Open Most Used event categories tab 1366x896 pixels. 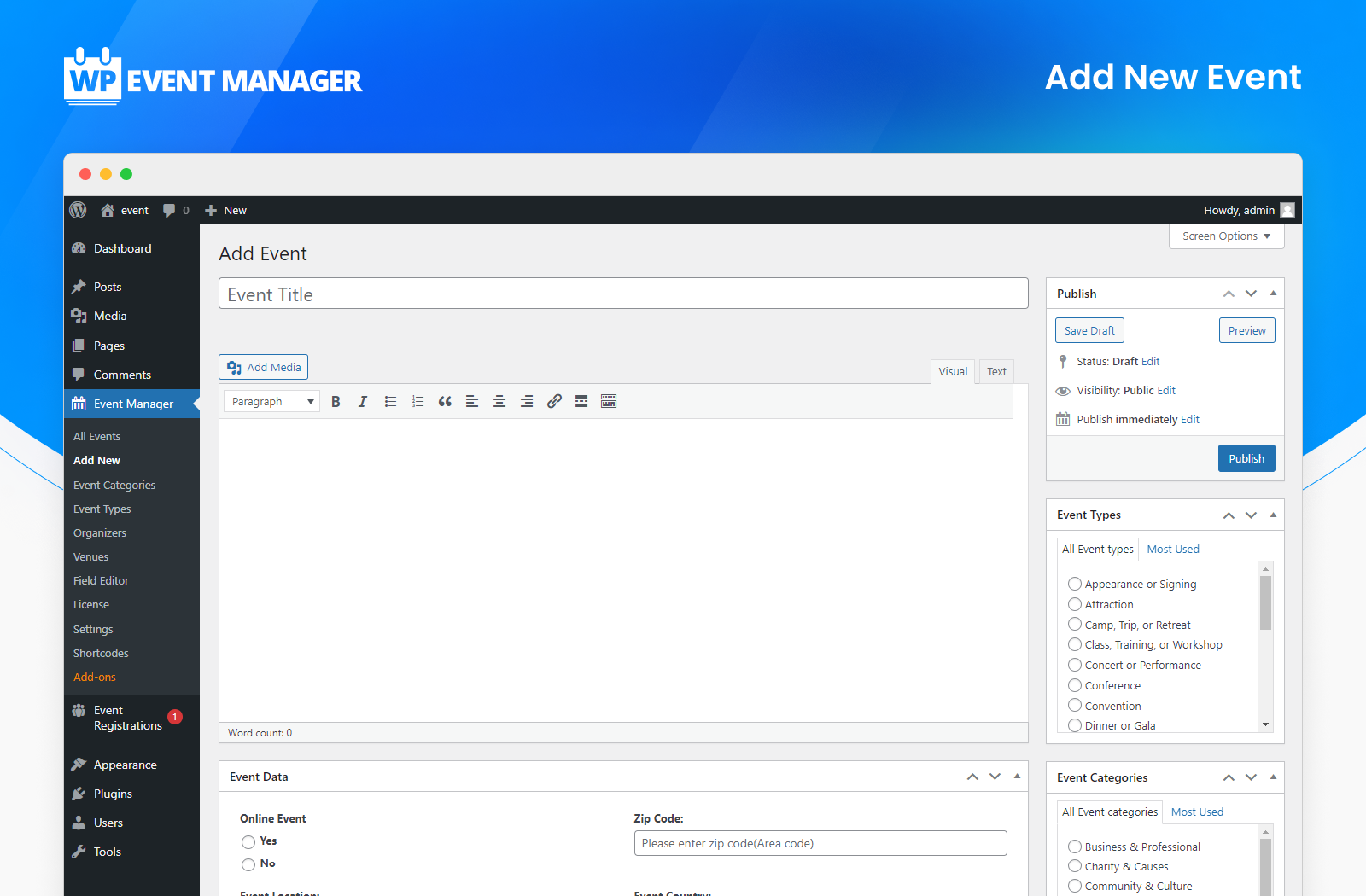click(x=1197, y=812)
